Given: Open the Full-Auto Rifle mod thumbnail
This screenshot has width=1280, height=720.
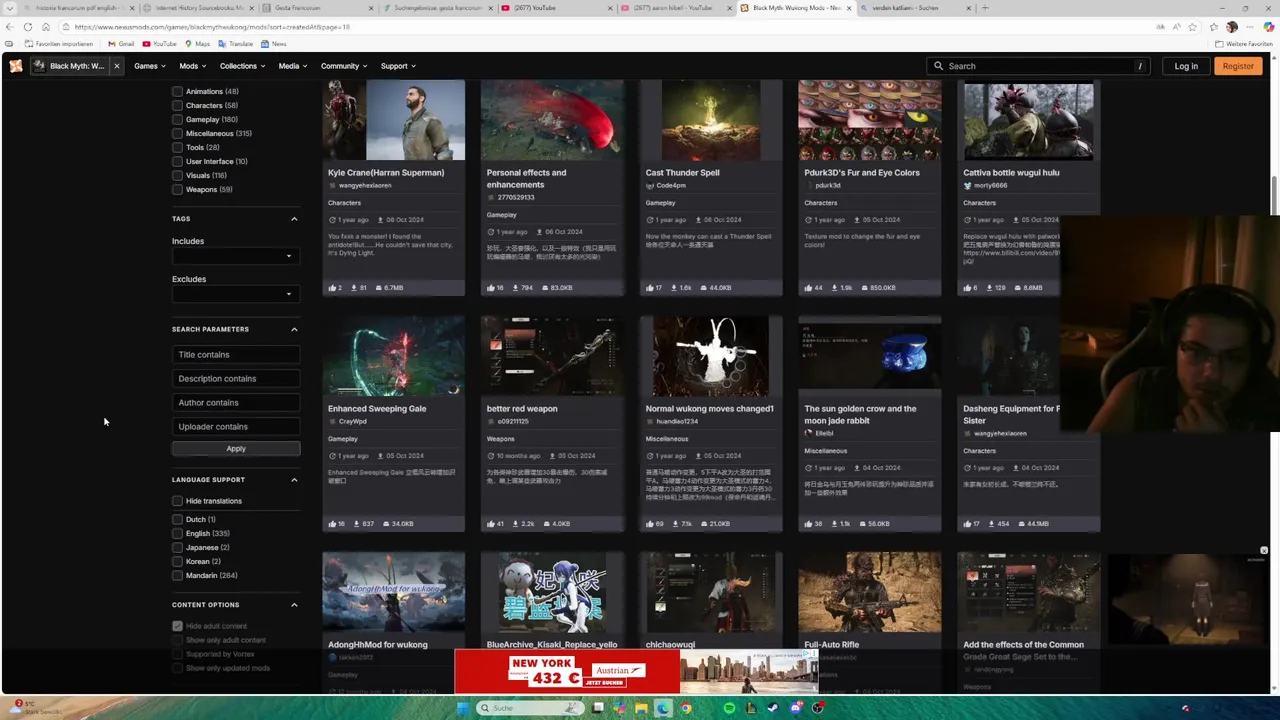Looking at the screenshot, I should tap(869, 592).
